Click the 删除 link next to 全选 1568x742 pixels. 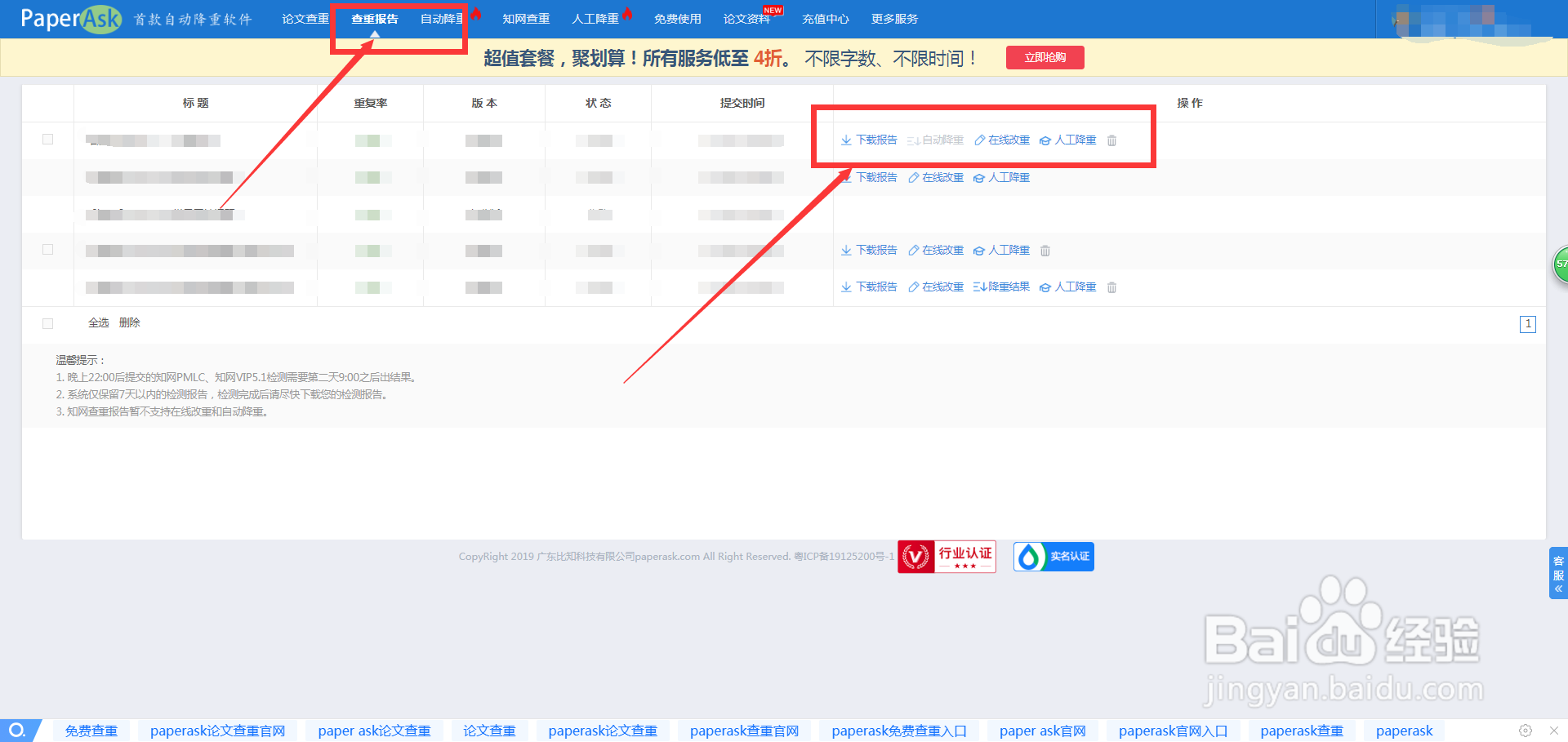[129, 322]
